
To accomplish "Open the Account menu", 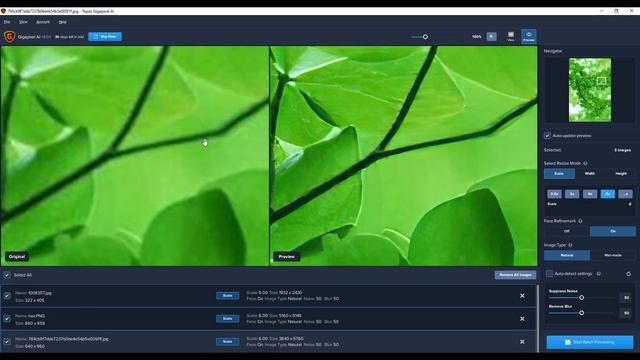I will pyautogui.click(x=43, y=22).
